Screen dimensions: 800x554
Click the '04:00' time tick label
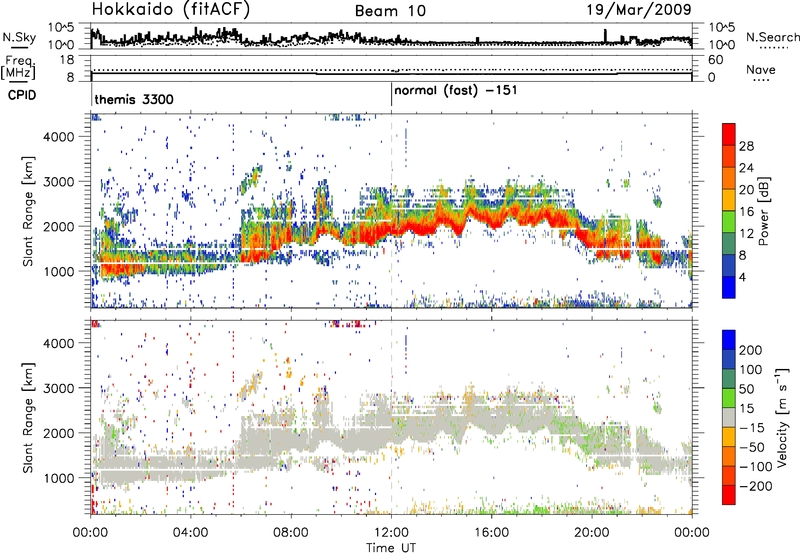click(x=190, y=533)
